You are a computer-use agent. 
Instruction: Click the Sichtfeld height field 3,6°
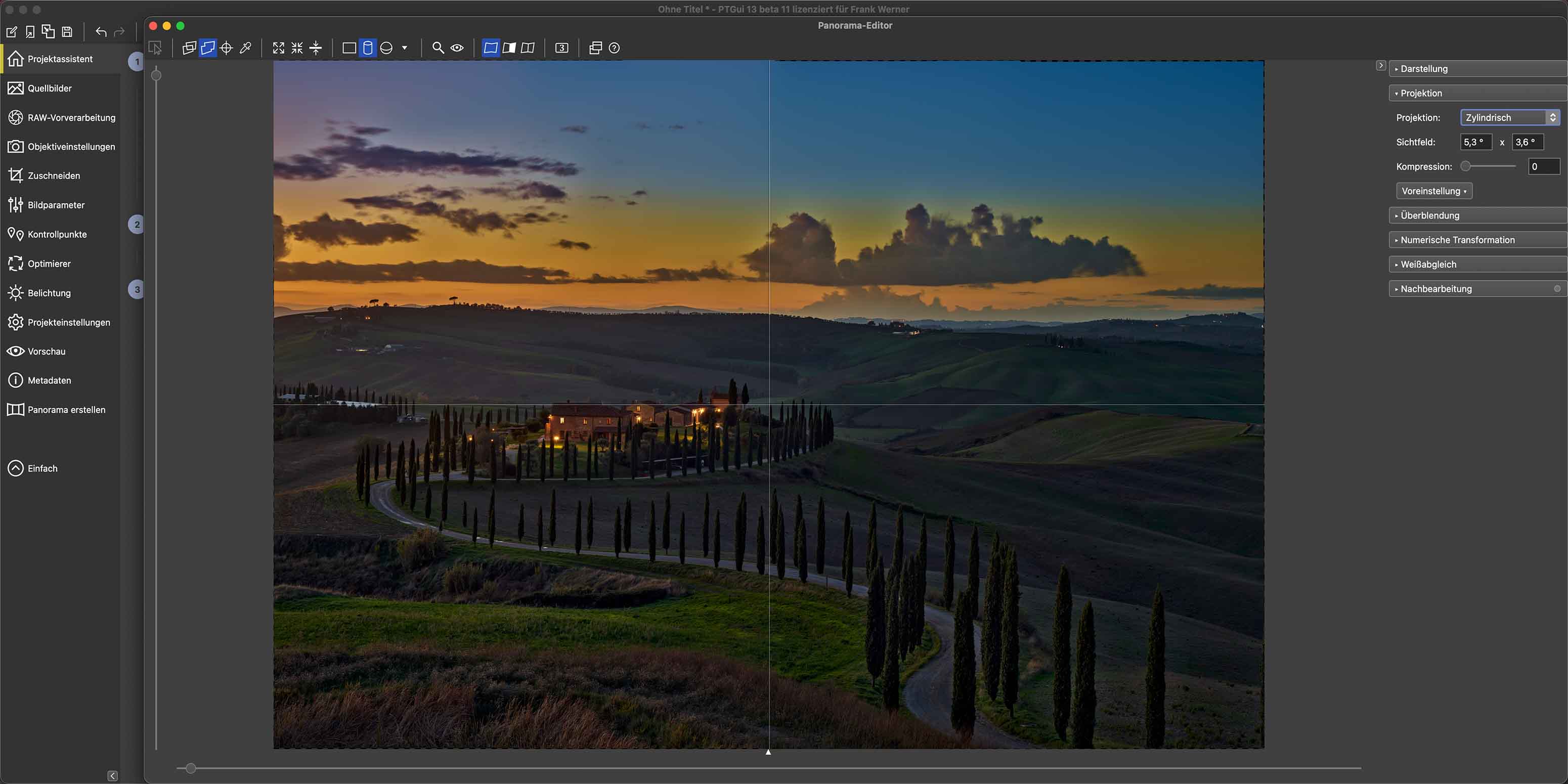pos(1528,143)
